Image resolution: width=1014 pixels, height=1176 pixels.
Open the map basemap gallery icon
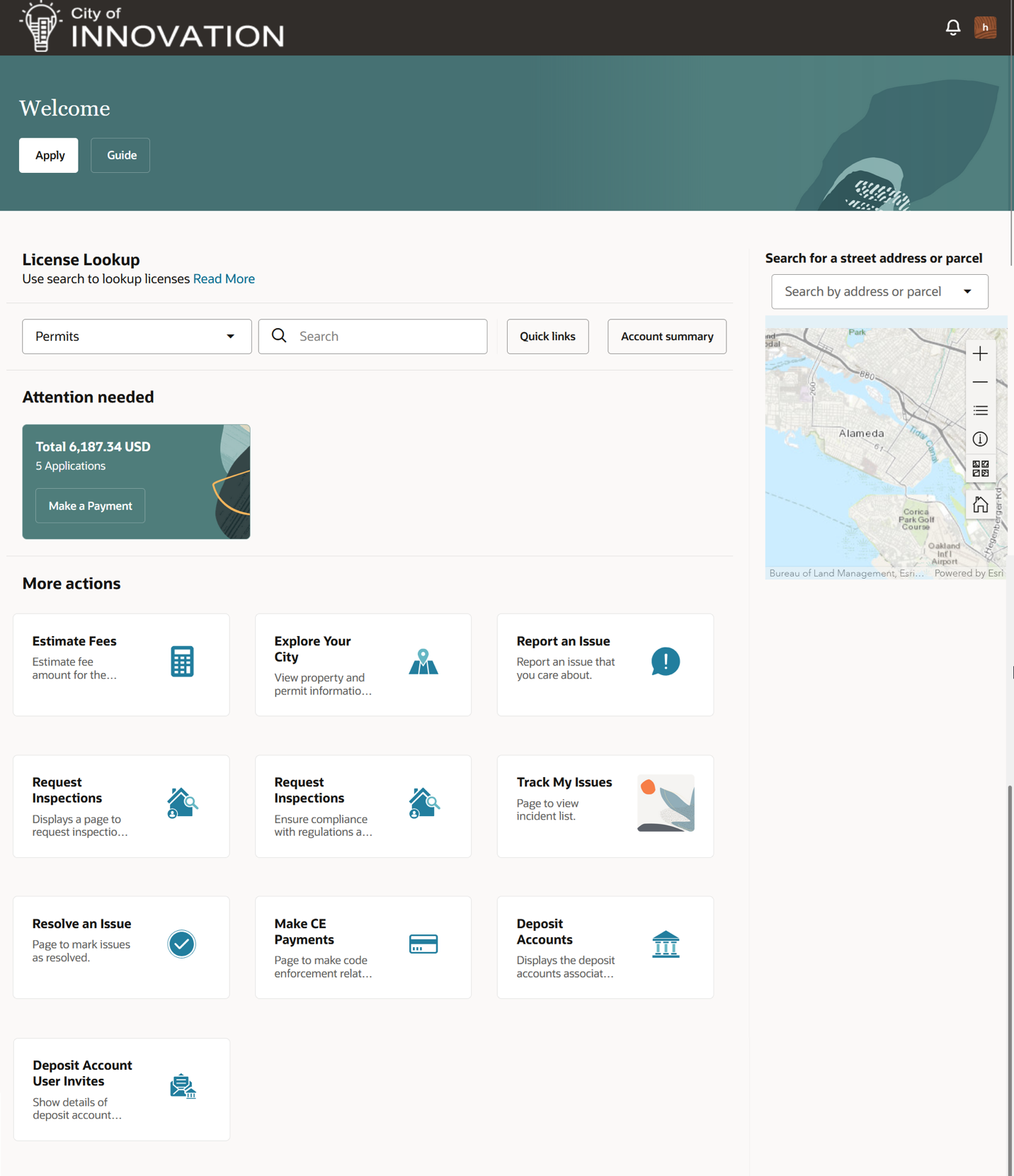[980, 468]
